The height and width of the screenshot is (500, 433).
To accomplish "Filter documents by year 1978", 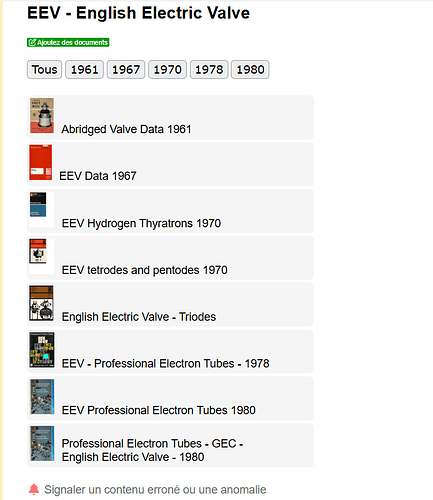I will [209, 69].
